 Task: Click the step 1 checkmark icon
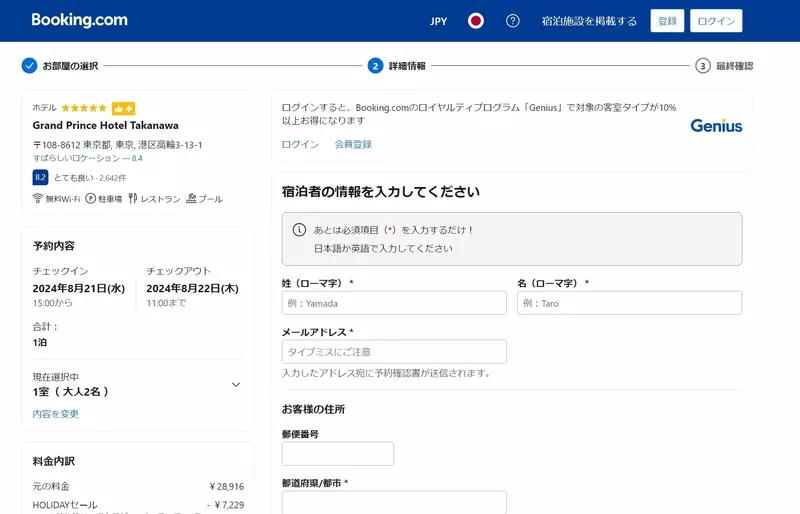pyautogui.click(x=29, y=66)
